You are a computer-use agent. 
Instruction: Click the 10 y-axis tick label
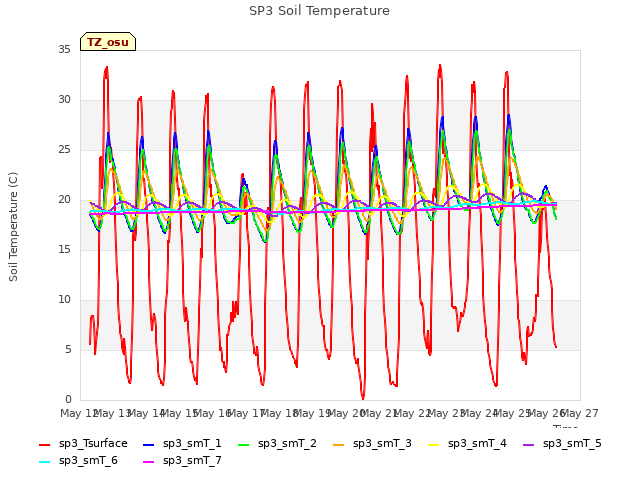pos(64,300)
